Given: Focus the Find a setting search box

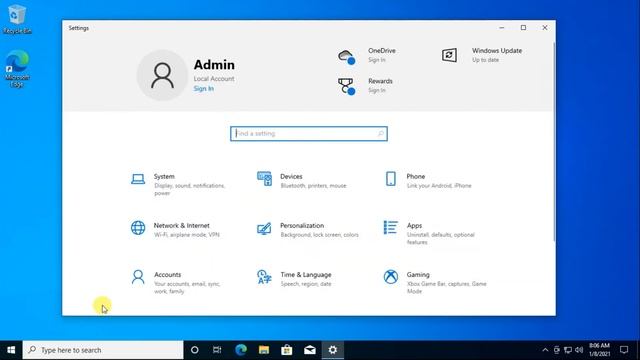Looking at the screenshot, I should pos(309,133).
